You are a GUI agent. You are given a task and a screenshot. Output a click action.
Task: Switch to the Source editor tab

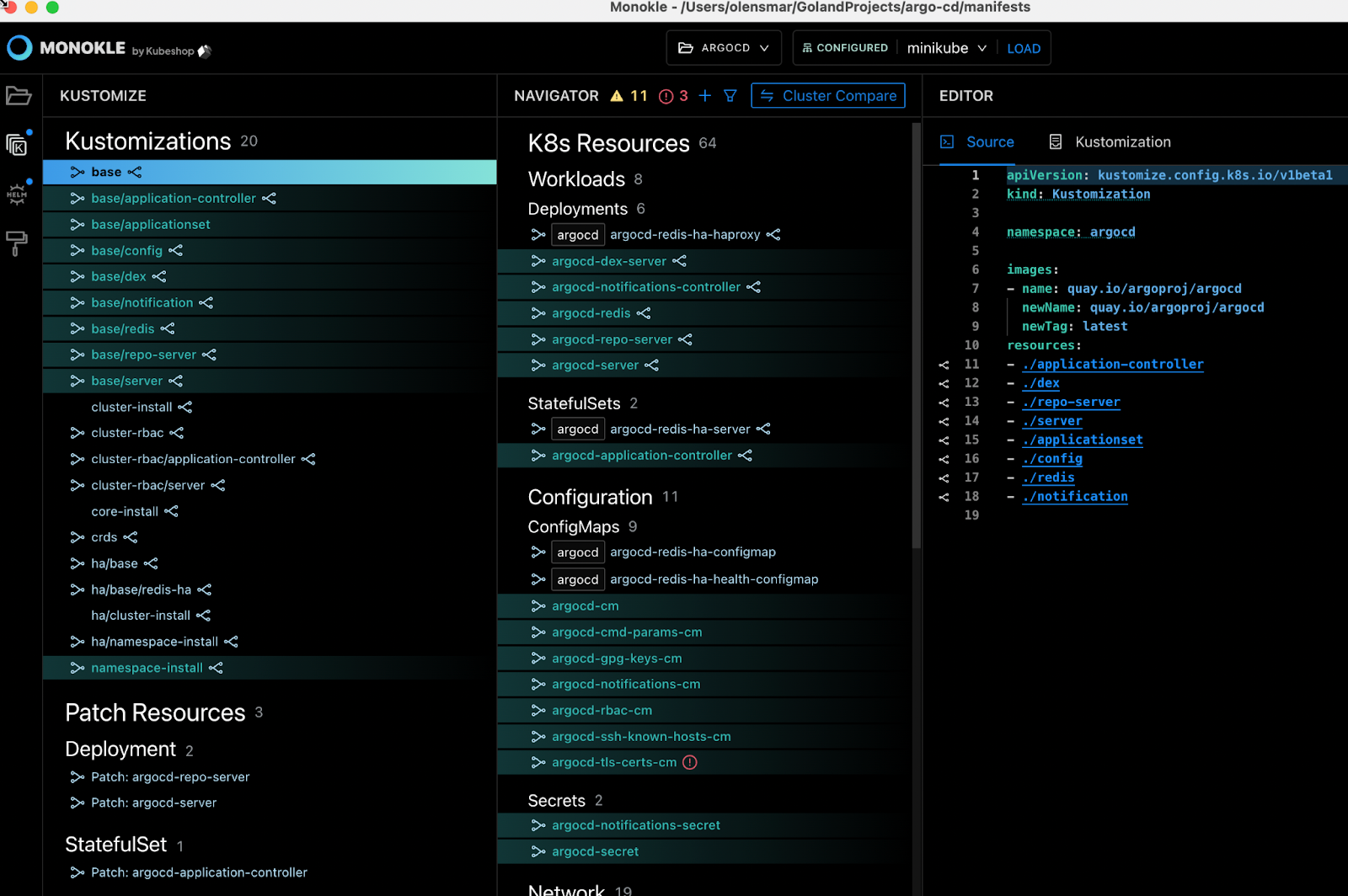click(x=977, y=141)
